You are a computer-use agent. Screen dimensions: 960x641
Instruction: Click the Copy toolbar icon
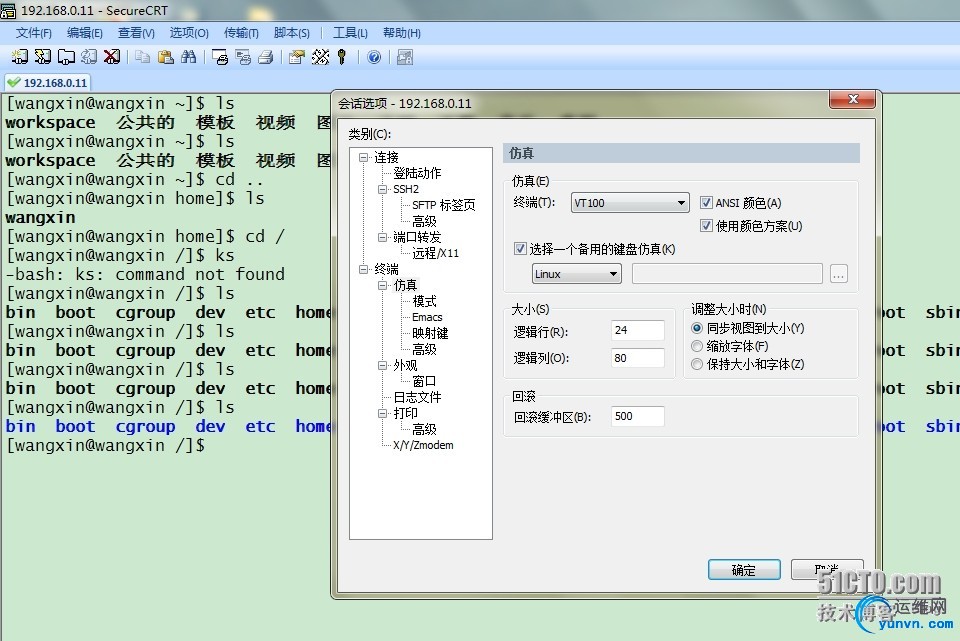(143, 57)
